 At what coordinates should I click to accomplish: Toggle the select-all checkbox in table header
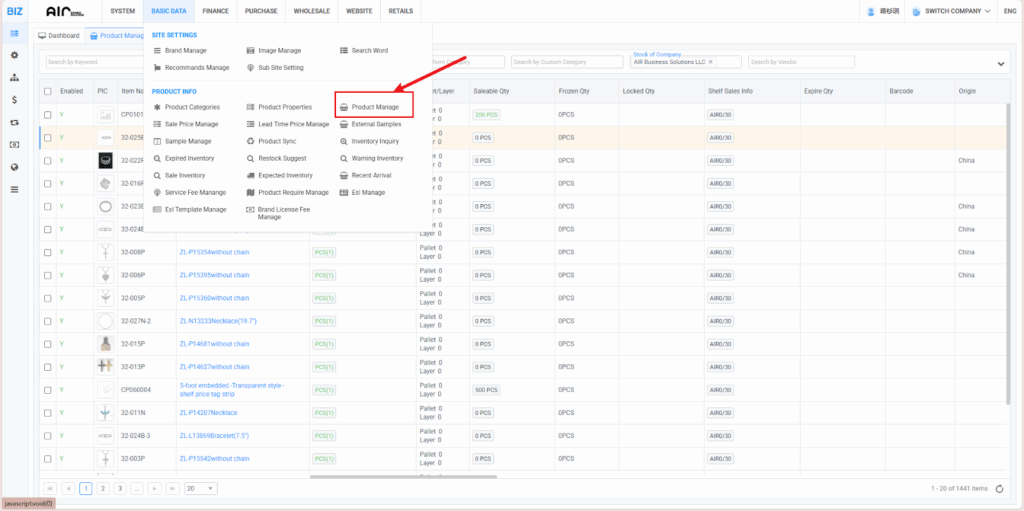point(47,91)
